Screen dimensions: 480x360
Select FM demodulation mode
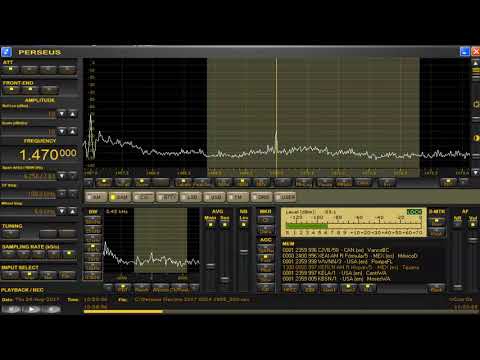(238, 197)
